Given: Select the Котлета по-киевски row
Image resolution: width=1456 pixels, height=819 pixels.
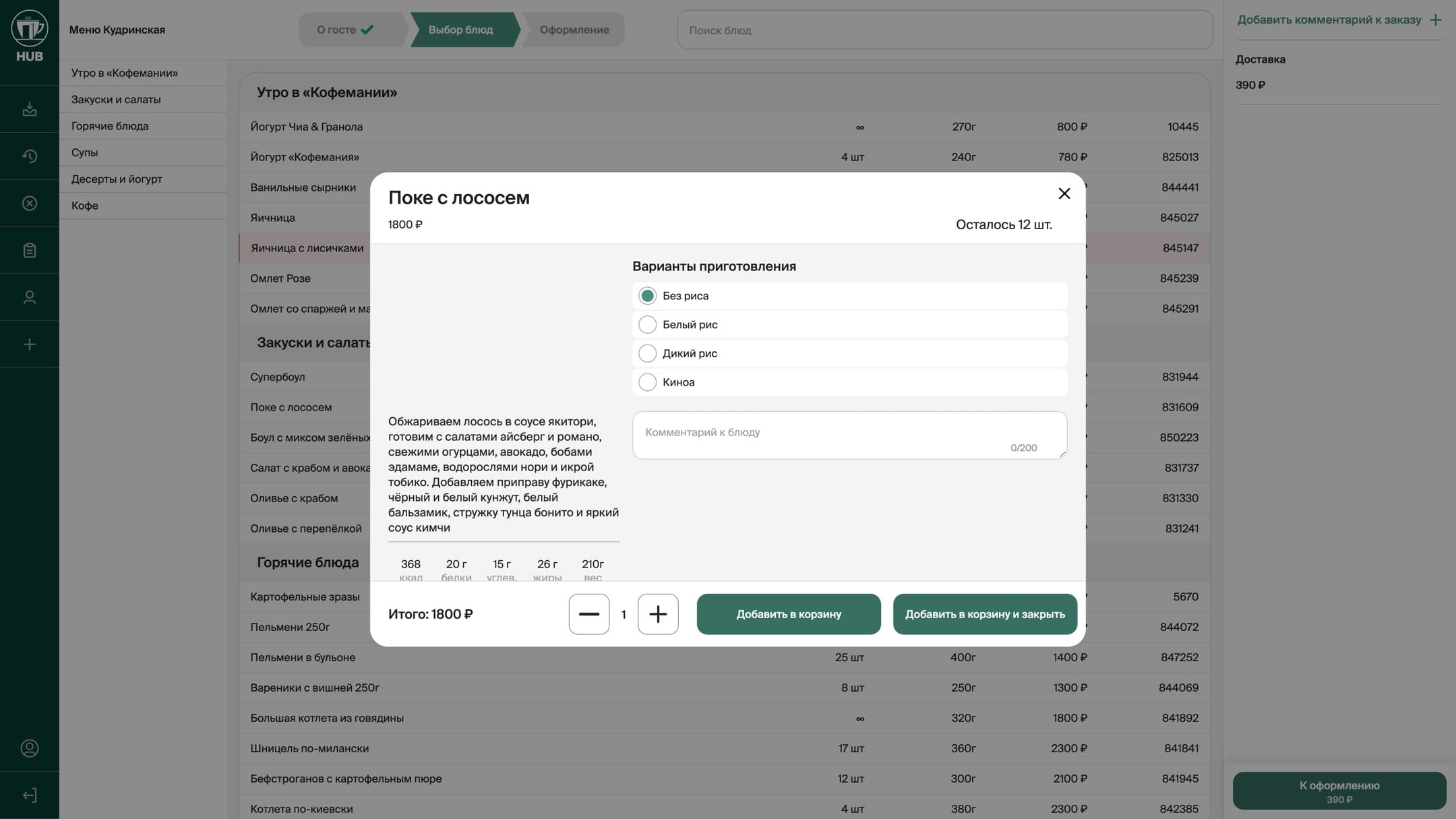Looking at the screenshot, I should [x=724, y=808].
